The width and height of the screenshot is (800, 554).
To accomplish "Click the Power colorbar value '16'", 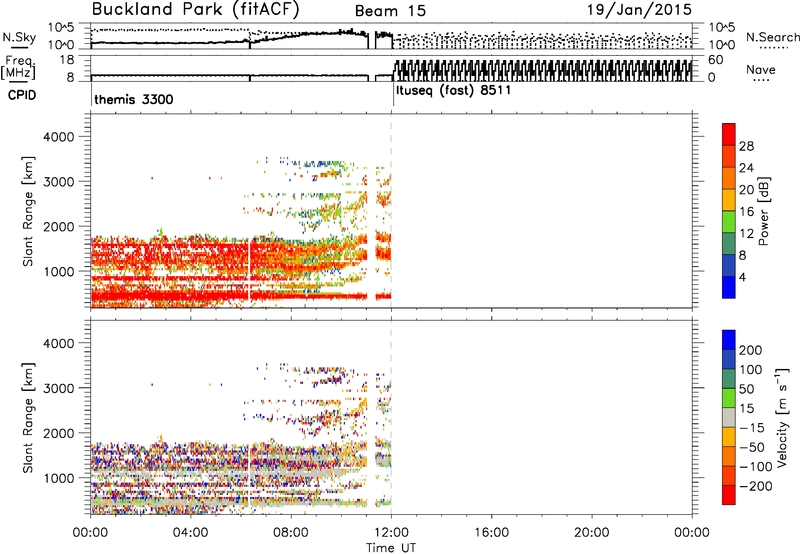I will 746,212.
